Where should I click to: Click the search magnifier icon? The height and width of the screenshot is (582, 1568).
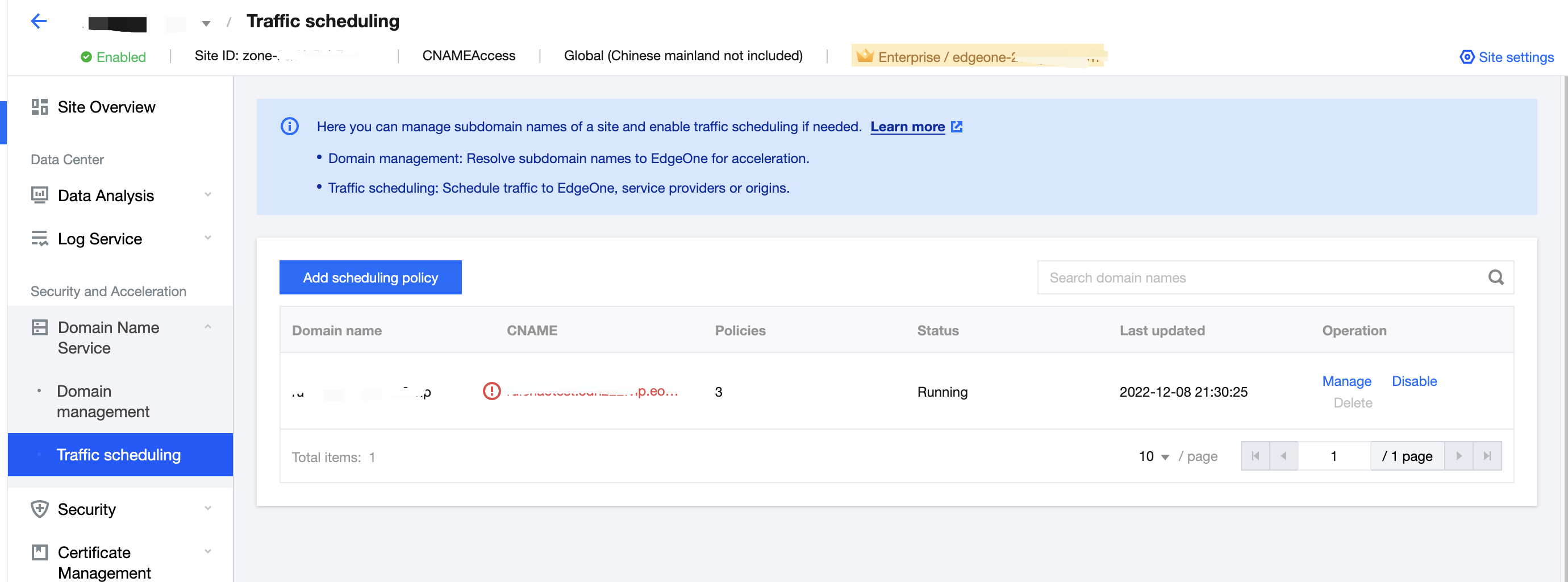pyautogui.click(x=1496, y=277)
